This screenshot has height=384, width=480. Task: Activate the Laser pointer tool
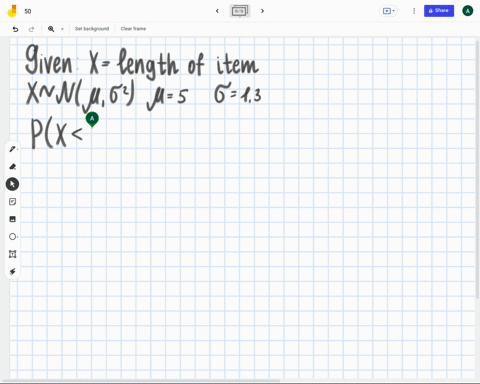pos(13,271)
